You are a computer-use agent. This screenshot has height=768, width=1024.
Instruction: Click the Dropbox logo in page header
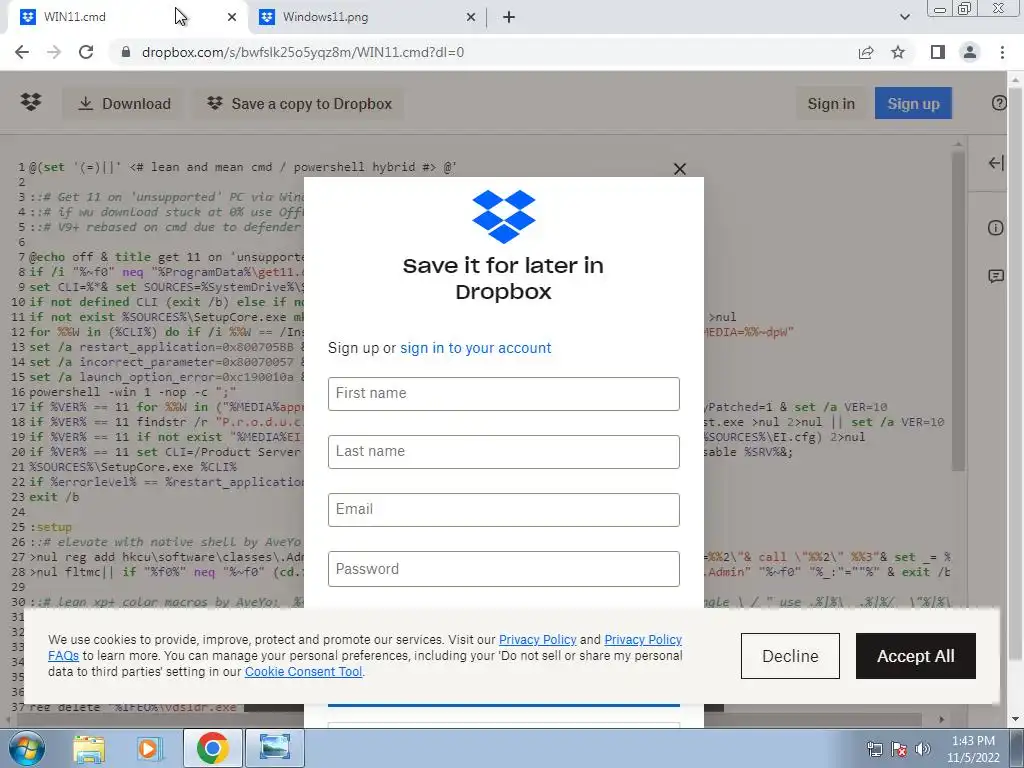pos(31,103)
